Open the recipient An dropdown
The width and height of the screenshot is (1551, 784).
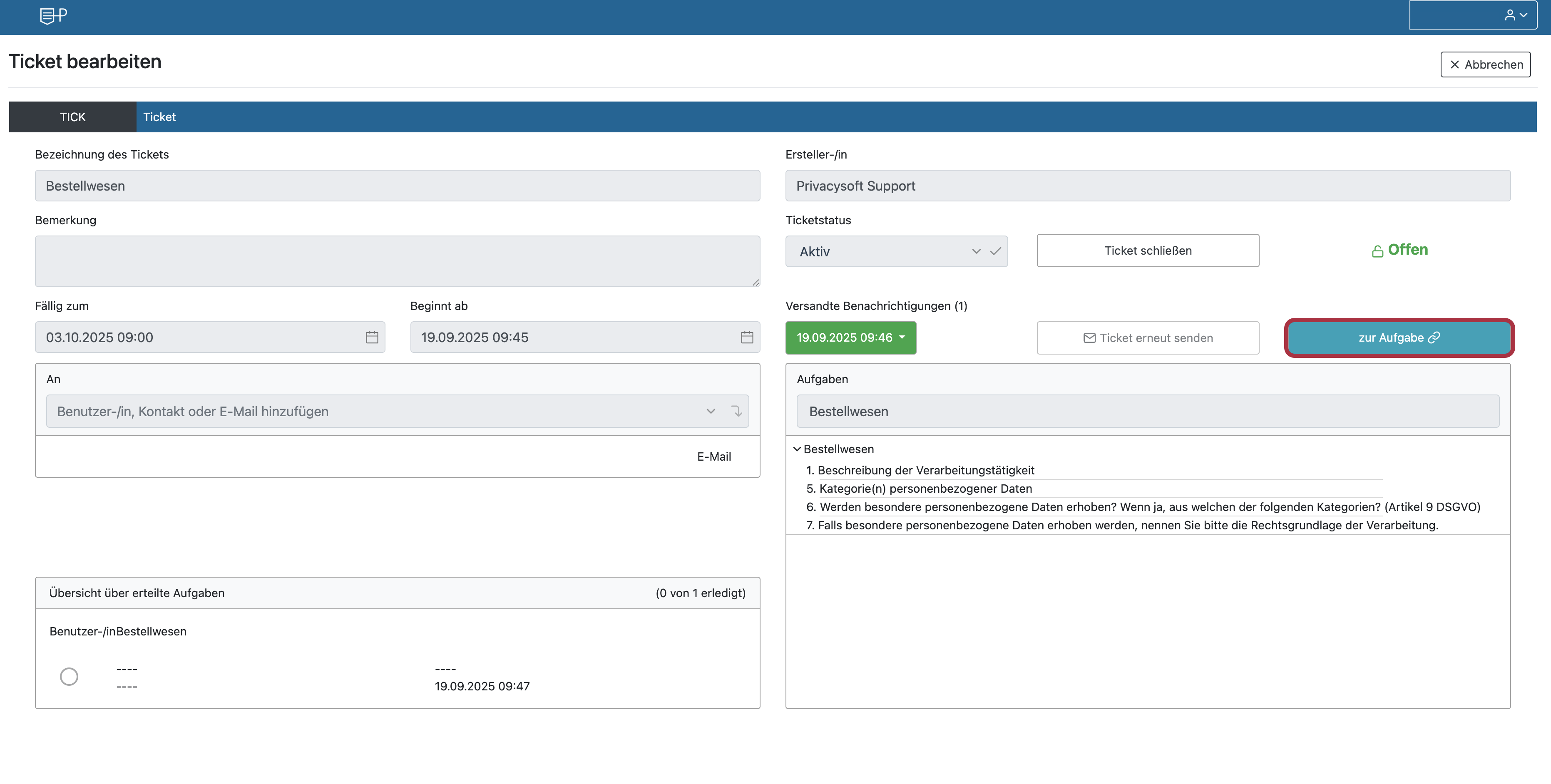coord(711,412)
